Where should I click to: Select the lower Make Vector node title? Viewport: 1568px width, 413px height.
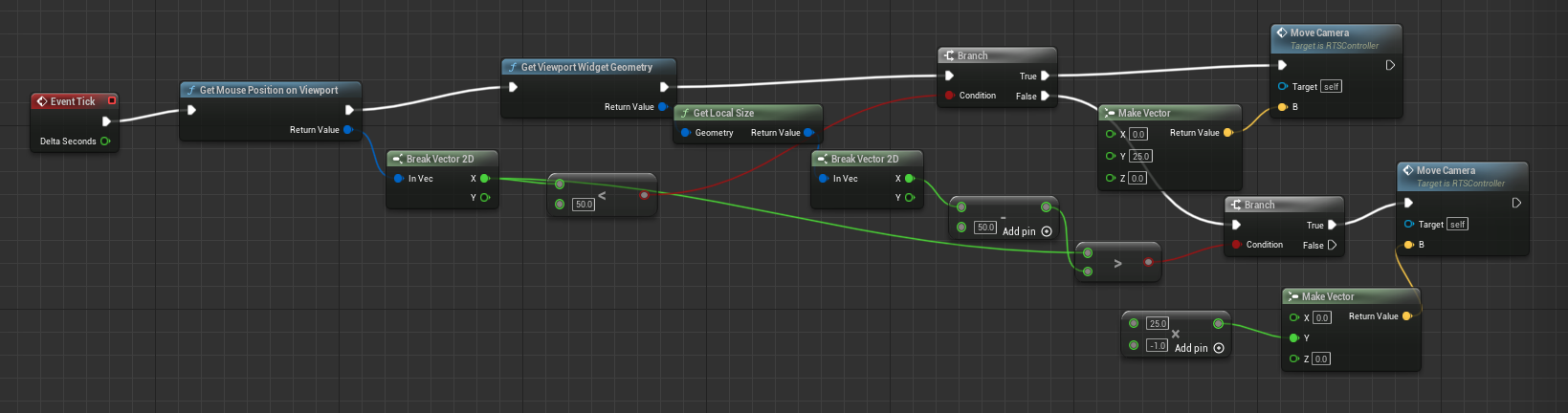(1328, 296)
